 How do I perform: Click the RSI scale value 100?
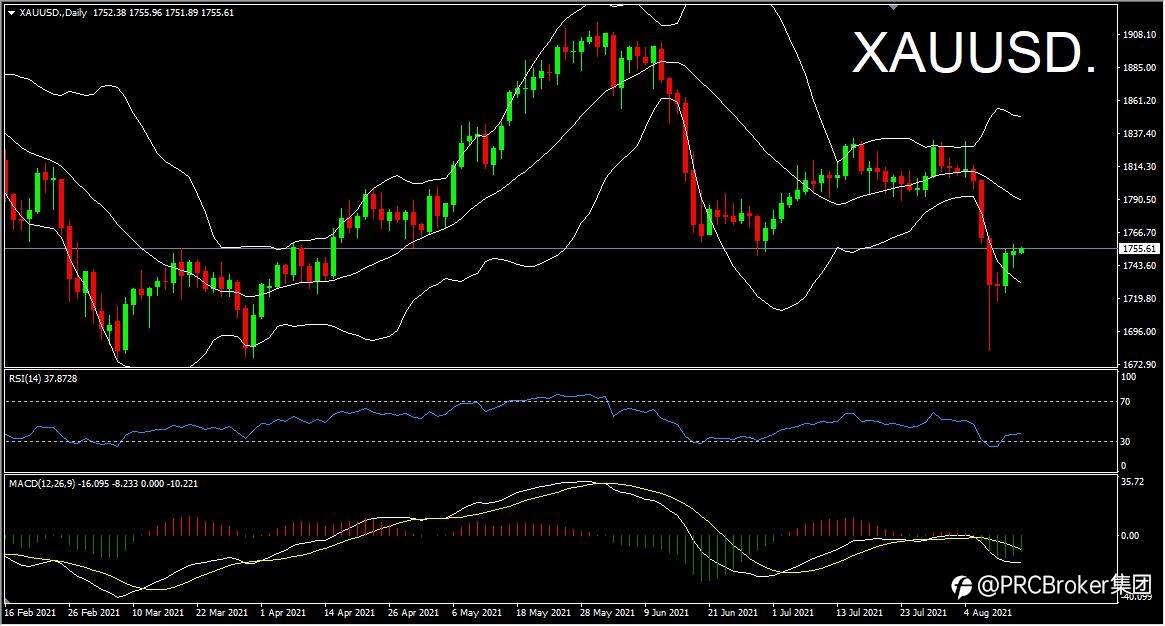(x=1129, y=376)
